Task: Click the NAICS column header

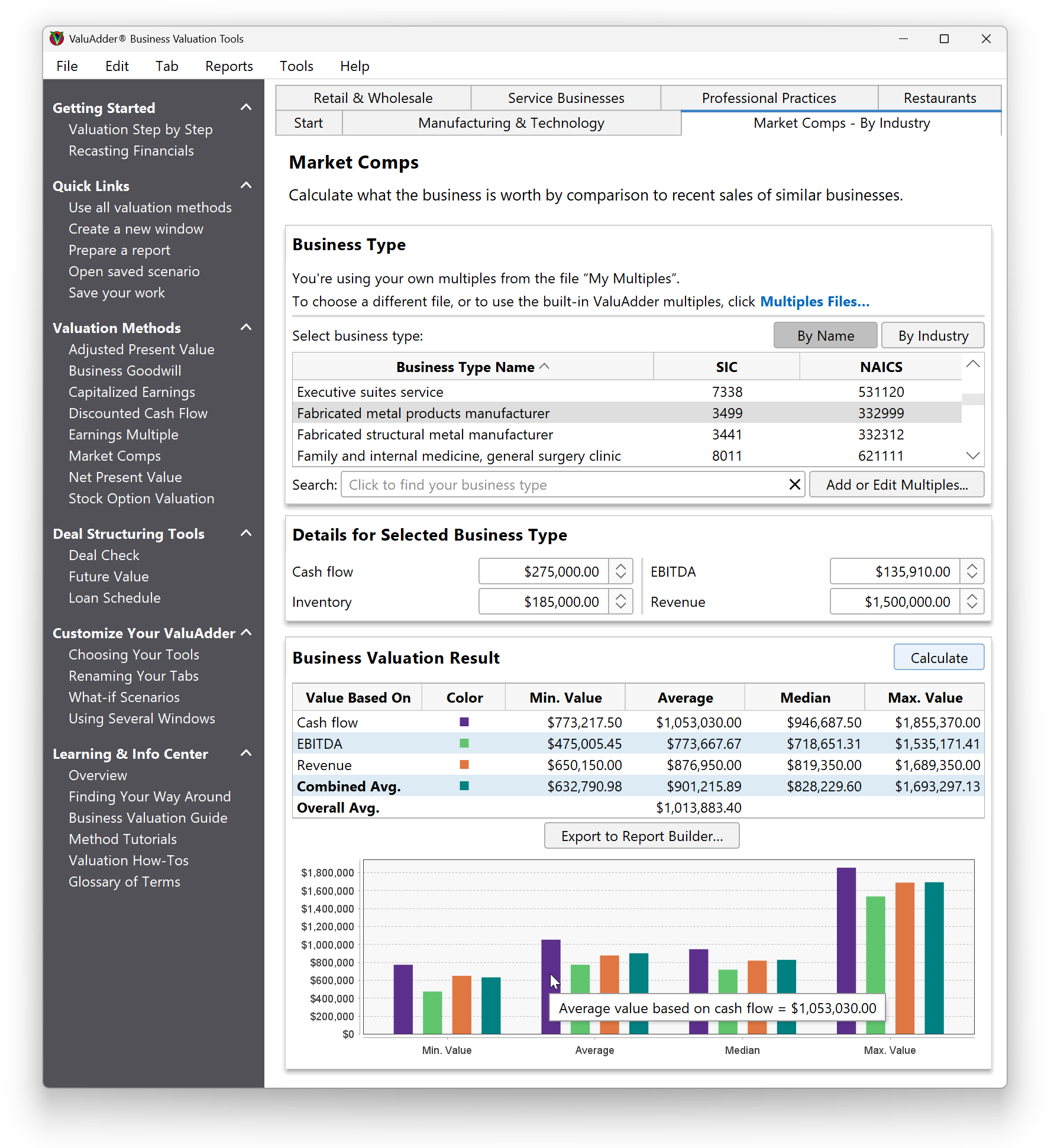Action: pyautogui.click(x=881, y=367)
